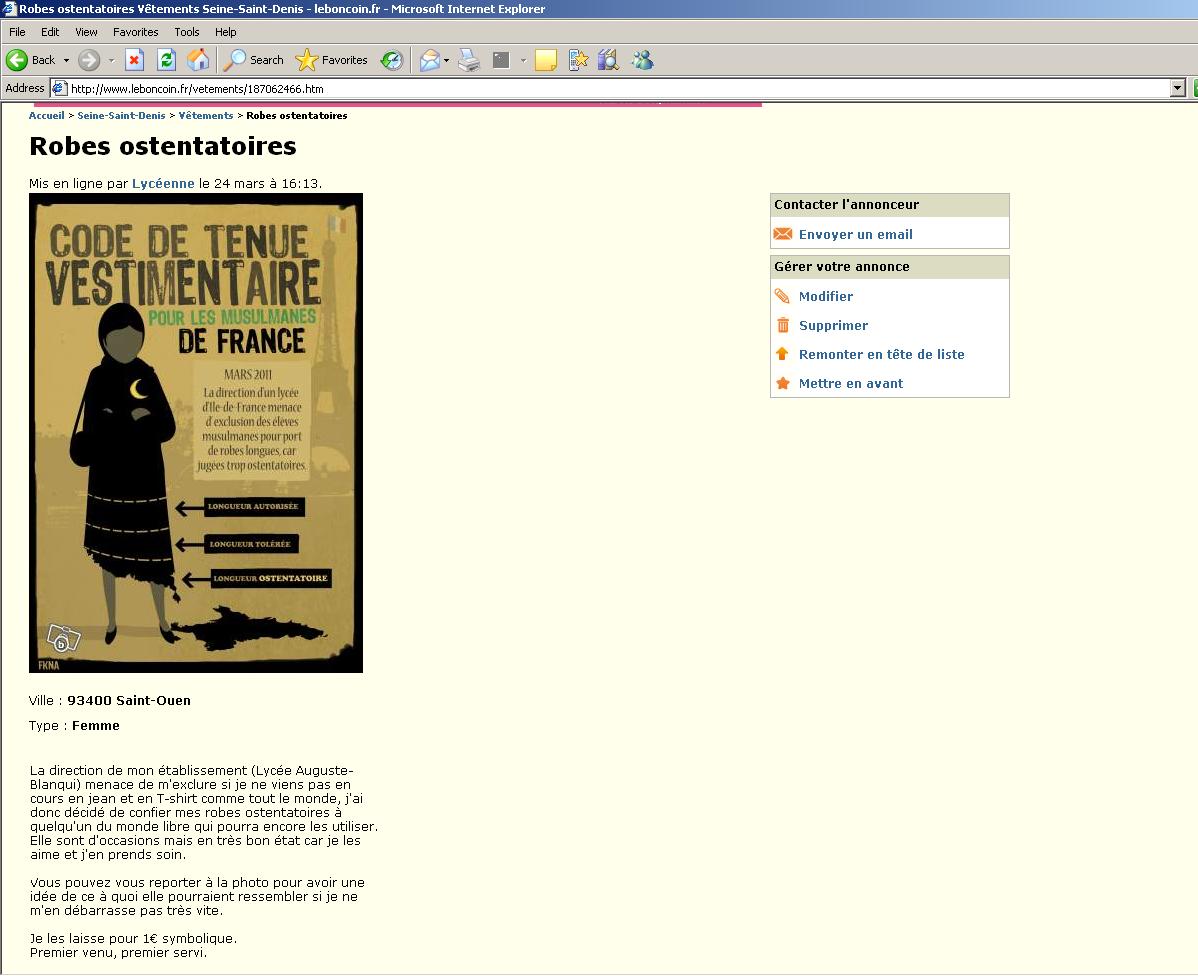The width and height of the screenshot is (1198, 976).
Task: Follow the Seine-Saint-Denis breadcrumb link
Action: click(121, 115)
